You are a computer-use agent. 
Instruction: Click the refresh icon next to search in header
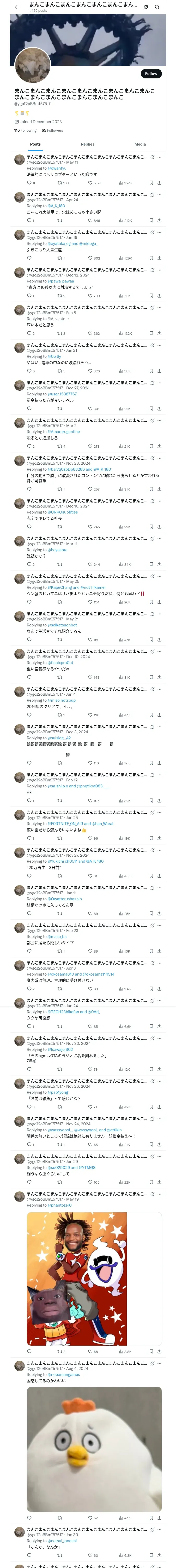(x=146, y=7)
